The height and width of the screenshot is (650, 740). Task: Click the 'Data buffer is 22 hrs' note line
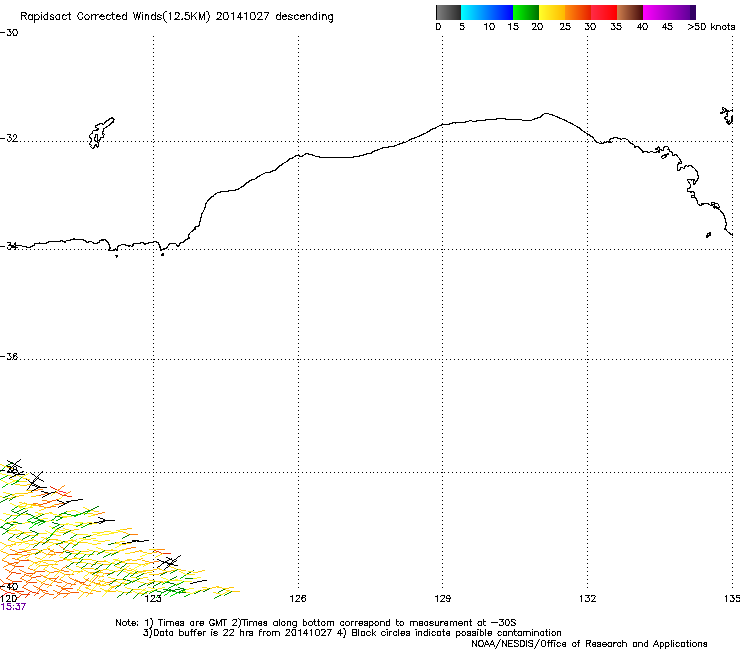(x=352, y=633)
